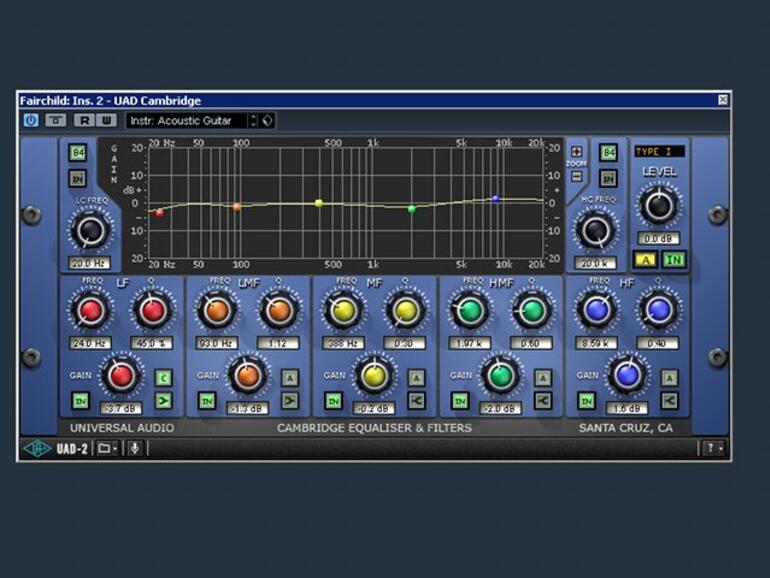Click the LF band shelf shape icon
This screenshot has height=578, width=770.
click(162, 400)
